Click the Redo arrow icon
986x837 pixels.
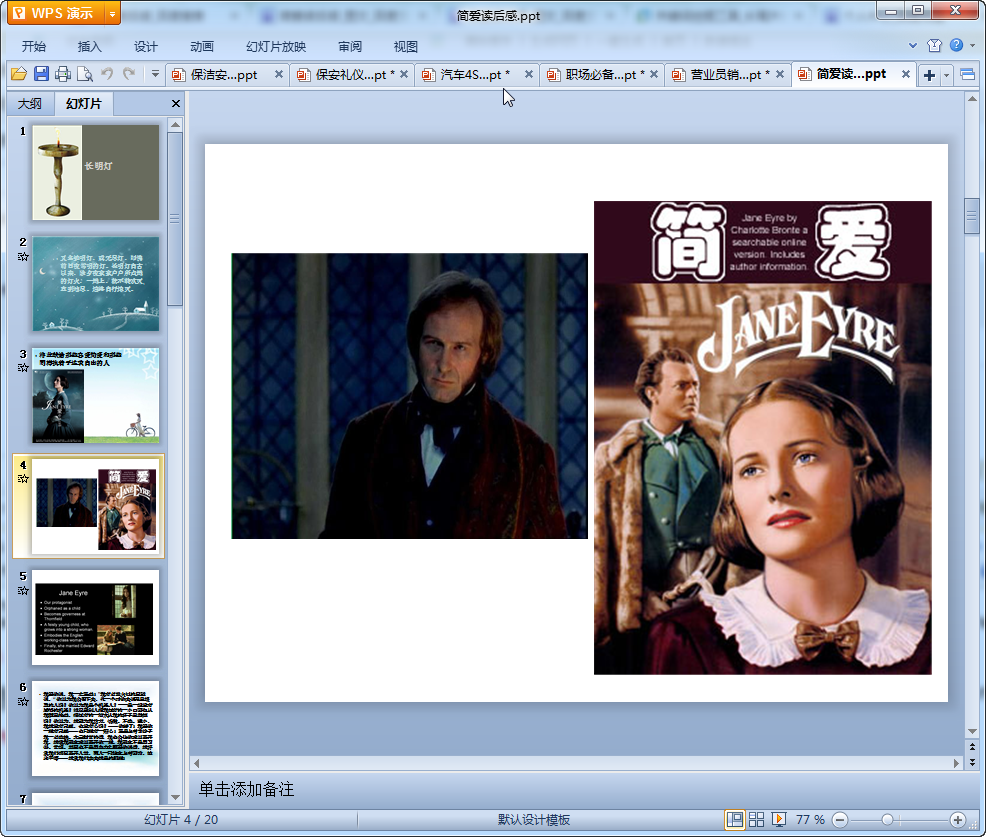(x=129, y=74)
